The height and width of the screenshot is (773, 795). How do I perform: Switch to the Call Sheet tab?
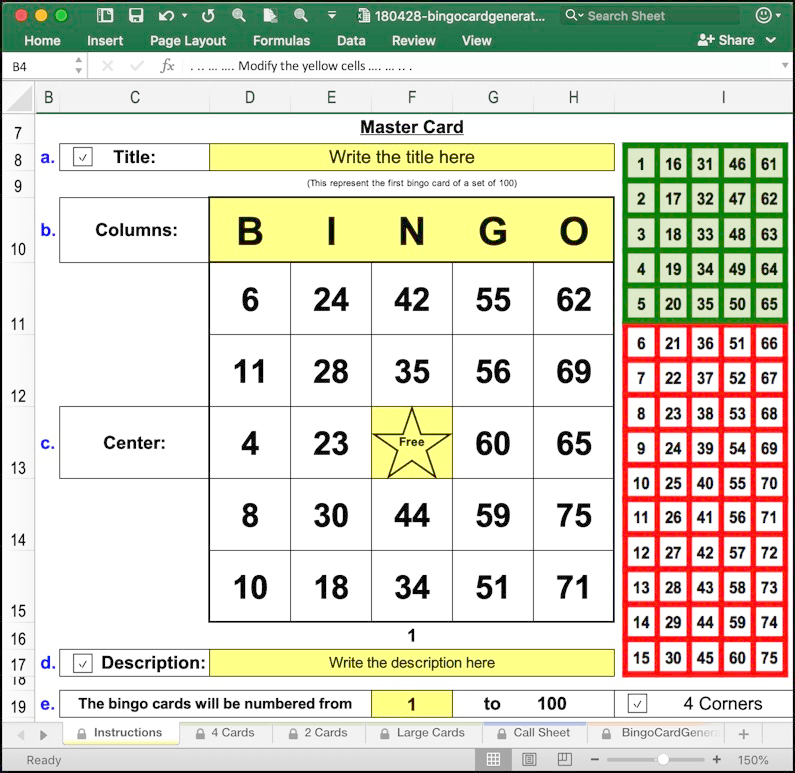[x=534, y=733]
